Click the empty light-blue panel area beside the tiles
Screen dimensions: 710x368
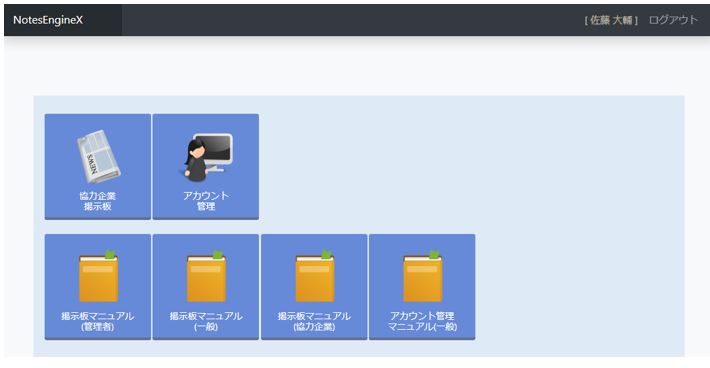(580, 226)
